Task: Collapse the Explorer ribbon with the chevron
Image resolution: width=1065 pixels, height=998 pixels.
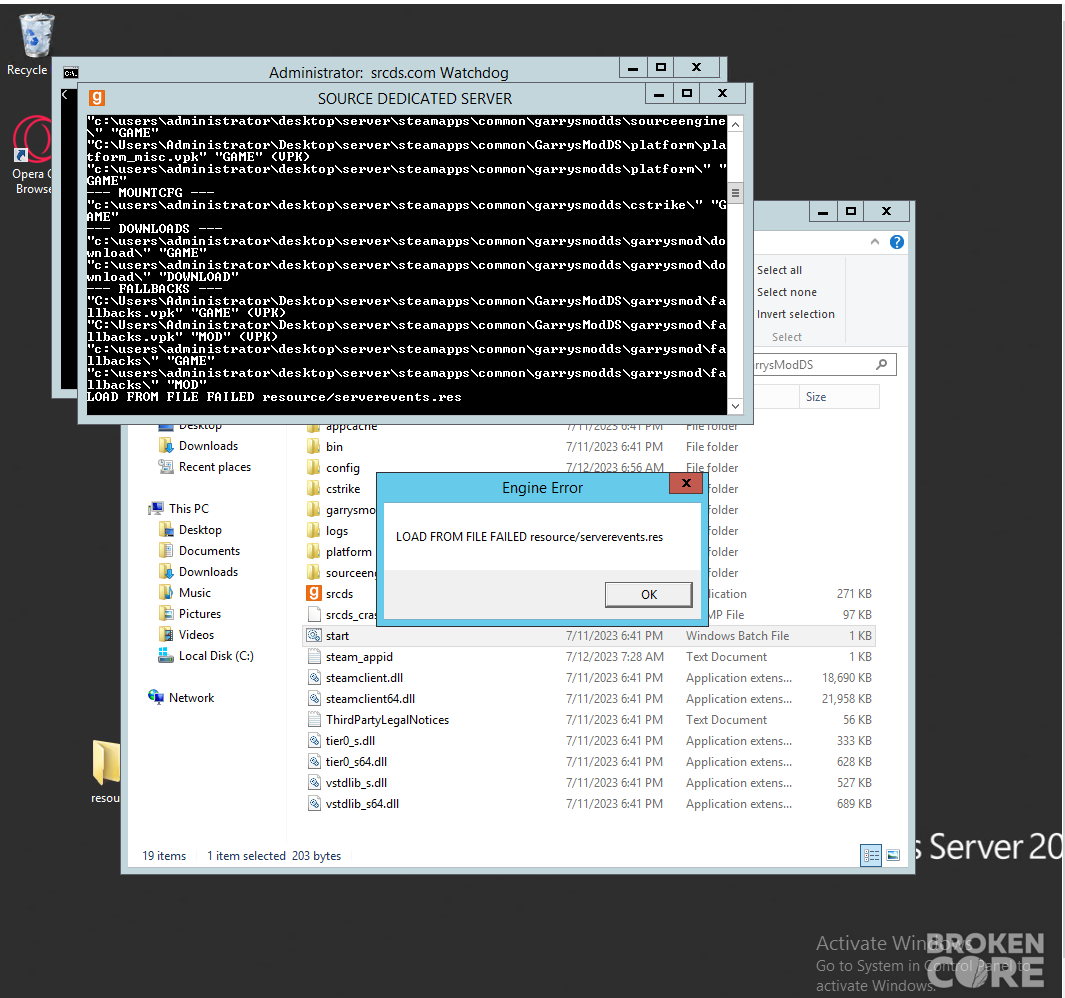Action: [x=875, y=242]
